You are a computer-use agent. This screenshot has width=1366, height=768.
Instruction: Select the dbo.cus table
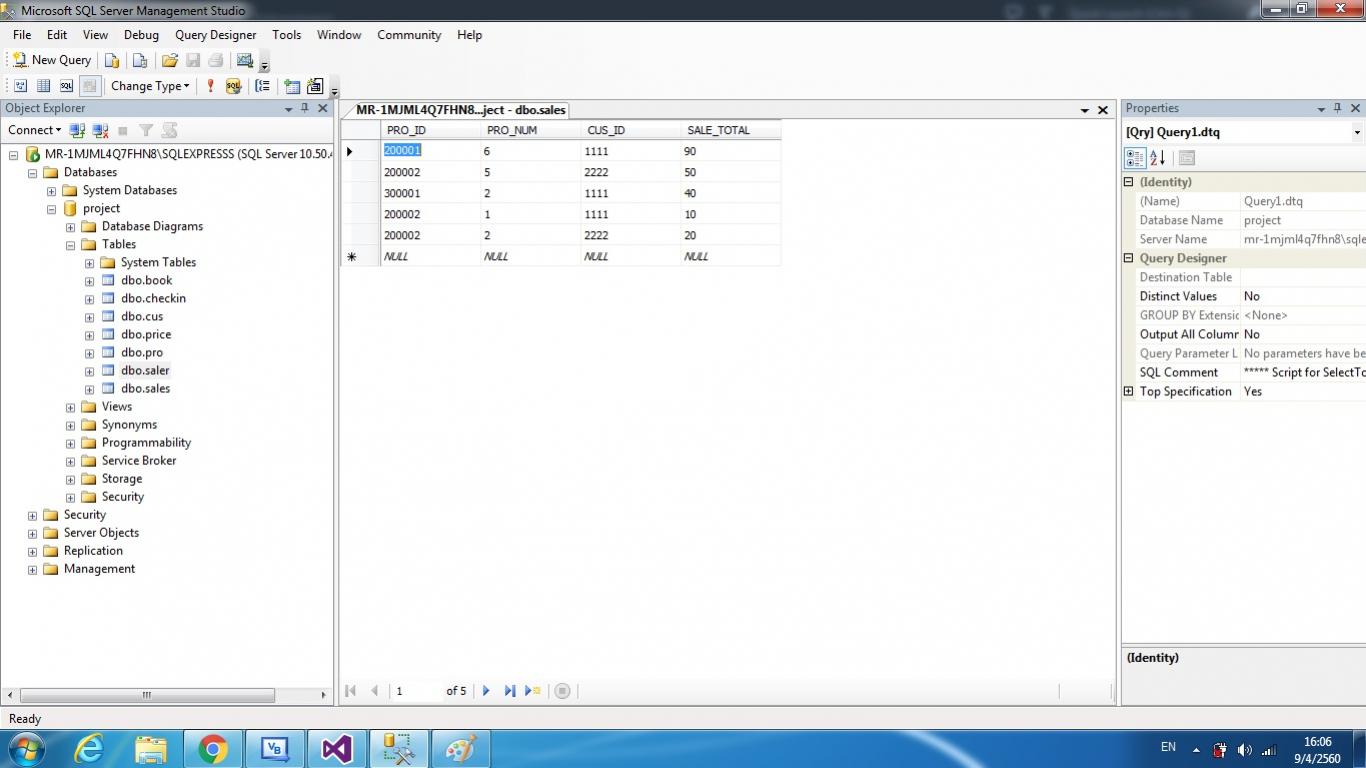pyautogui.click(x=142, y=316)
